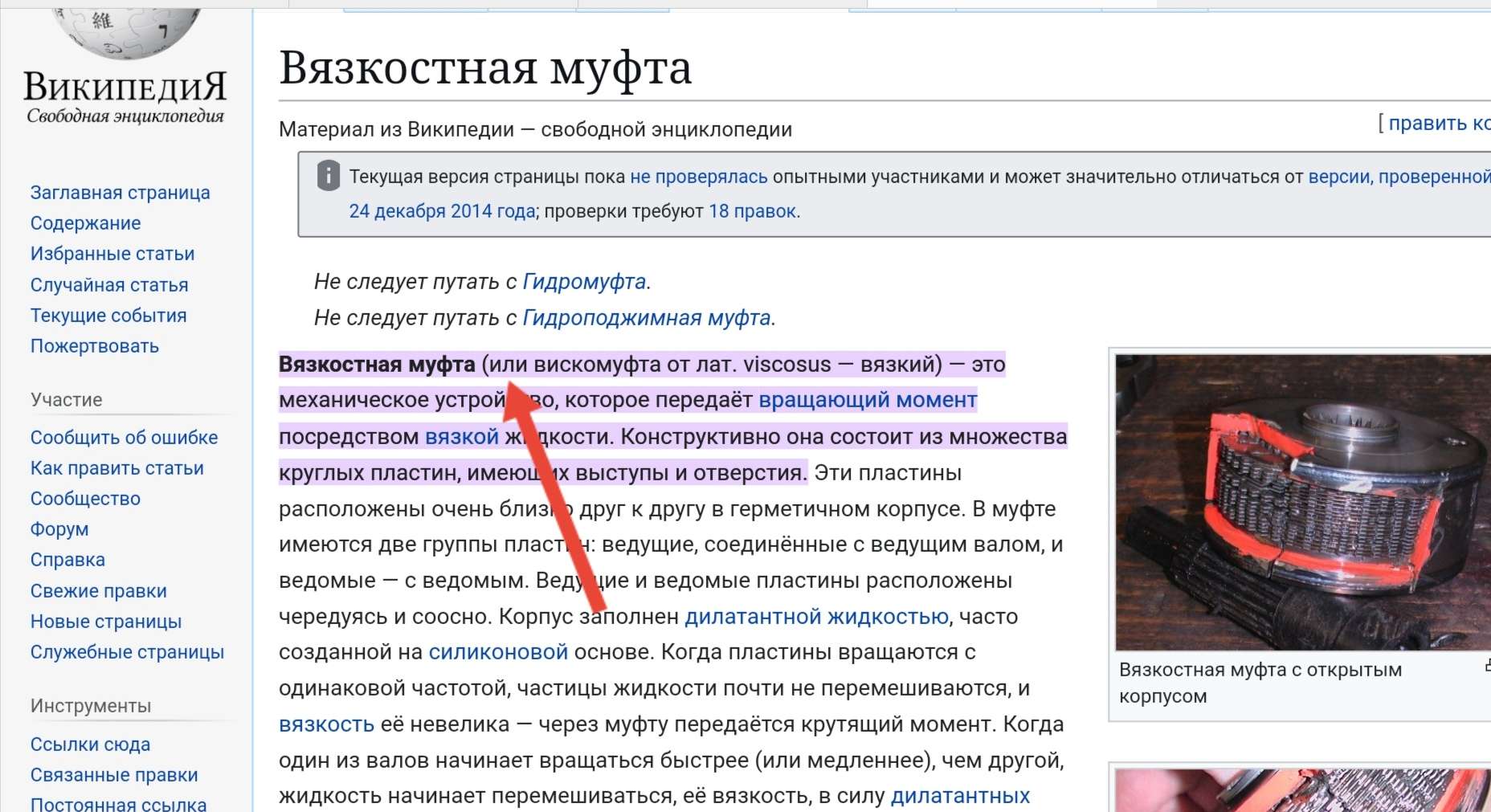Open версии, проверенной link in notice
Screen dimensions: 1491x812
1399,177
